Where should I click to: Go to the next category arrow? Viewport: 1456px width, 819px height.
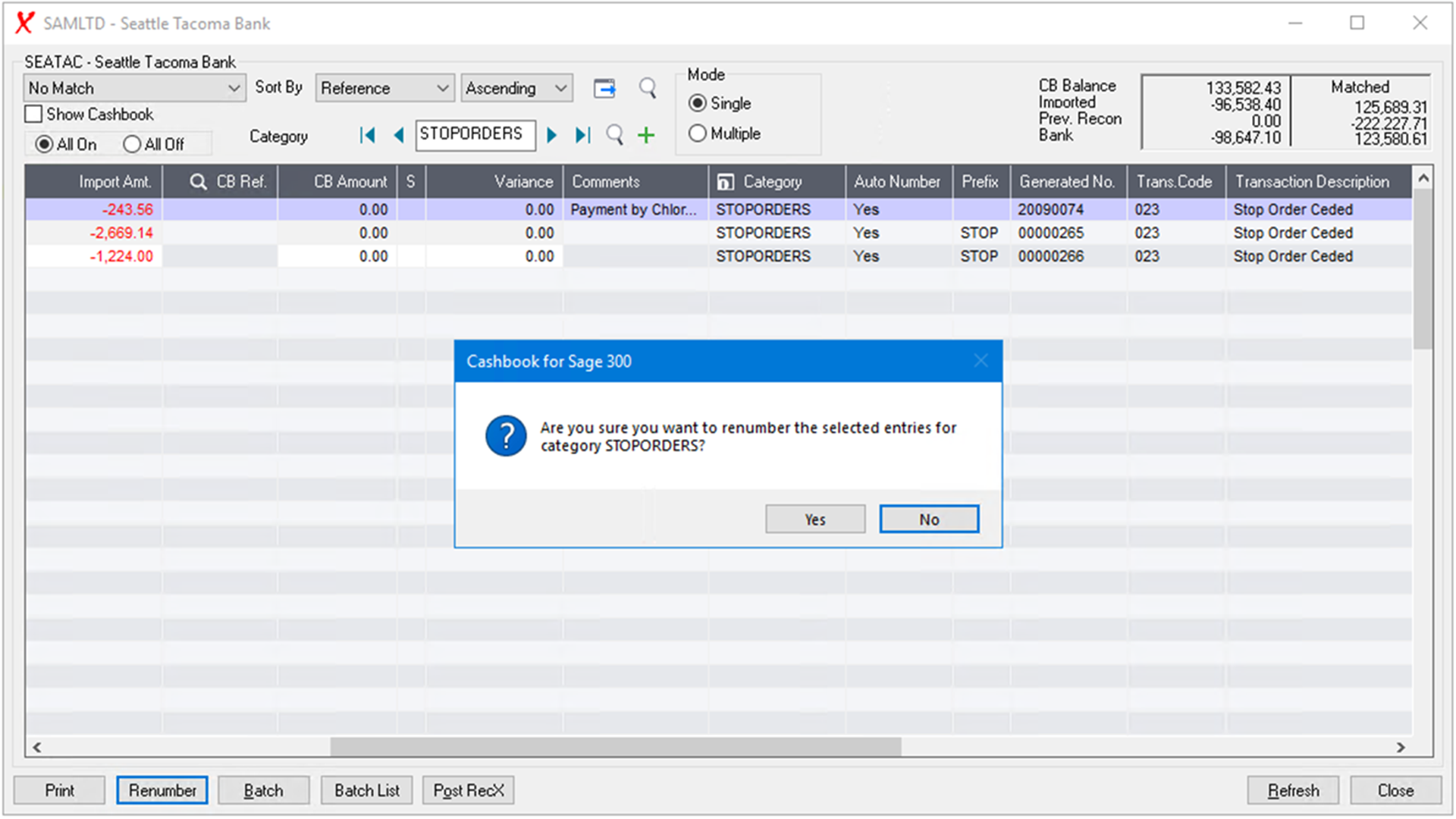click(552, 136)
